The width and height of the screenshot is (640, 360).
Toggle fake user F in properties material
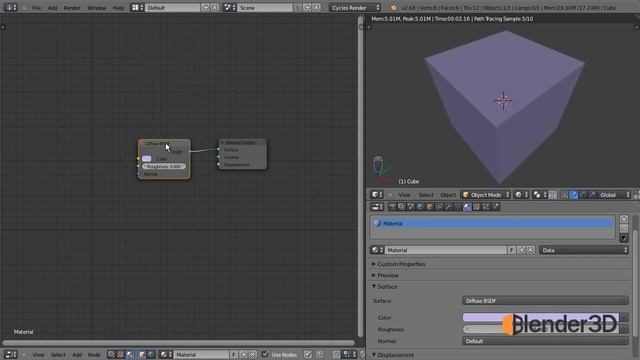tap(511, 250)
